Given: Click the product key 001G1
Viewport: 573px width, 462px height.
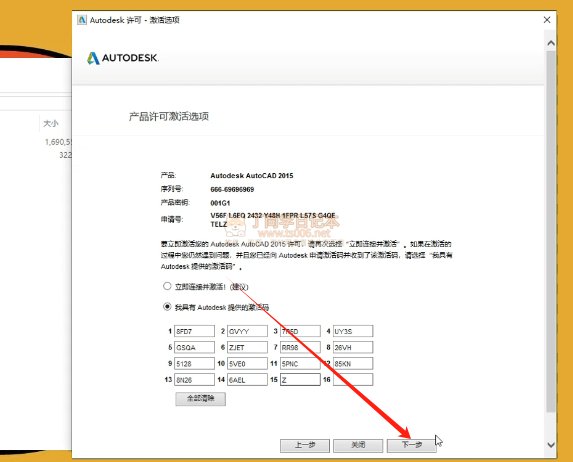Looking at the screenshot, I should tap(220, 203).
